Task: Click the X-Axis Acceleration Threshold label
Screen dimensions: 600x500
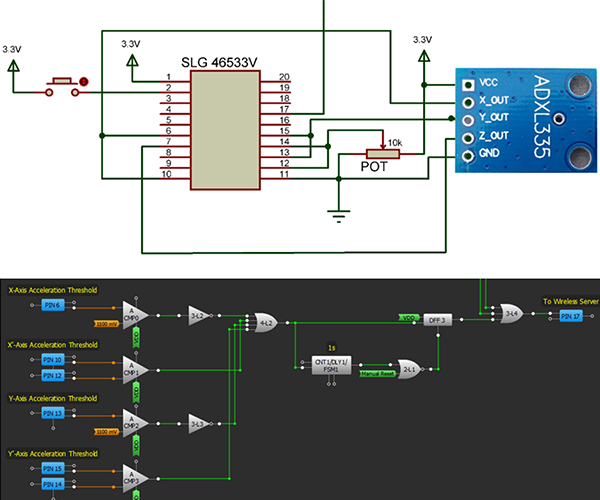Action: [x=52, y=290]
